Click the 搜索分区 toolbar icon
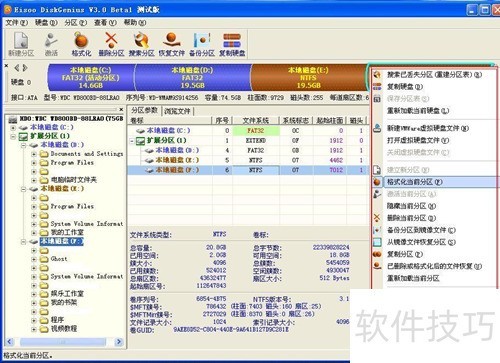Screen dimensions: 500x363 141,44
